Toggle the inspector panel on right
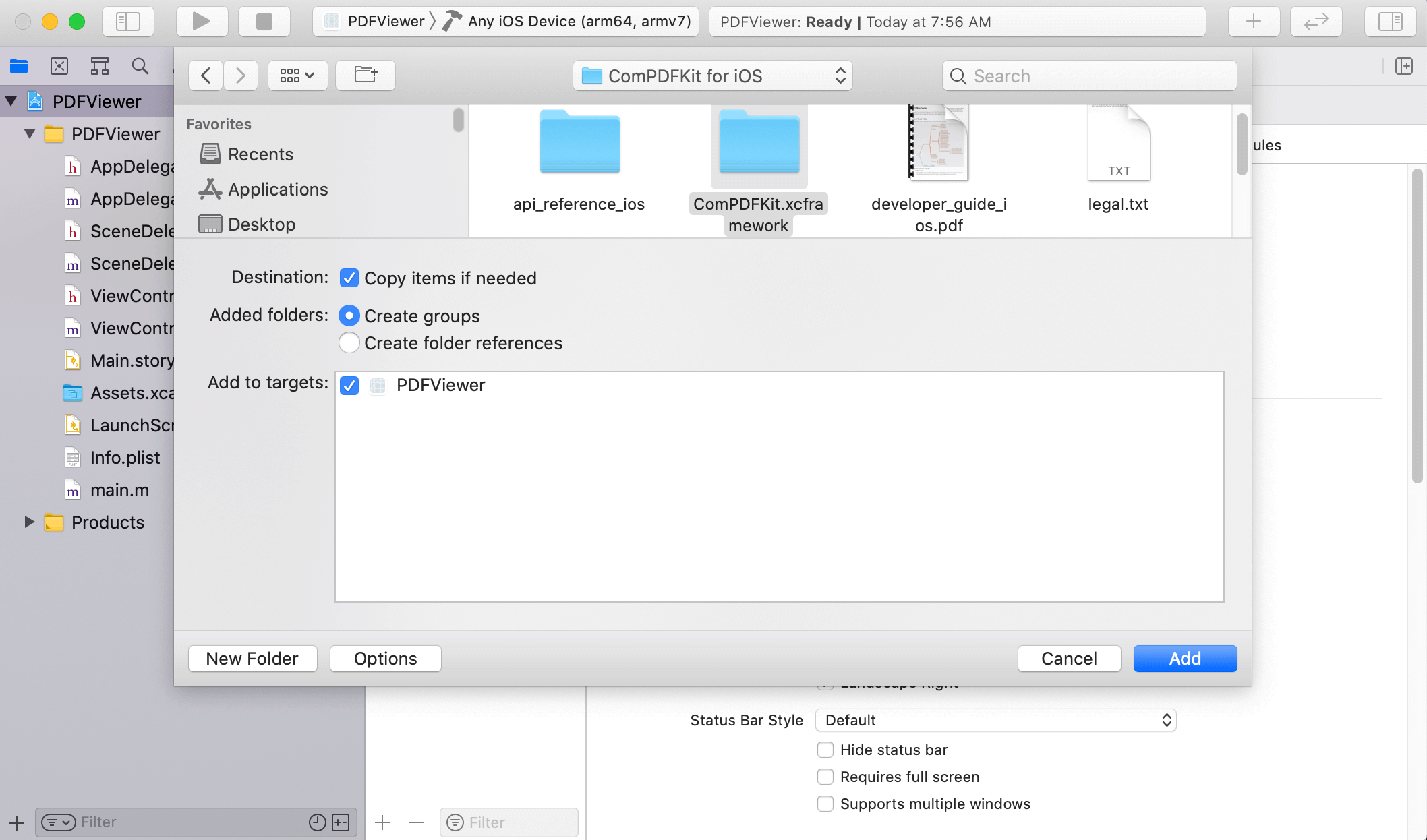This screenshot has width=1427, height=840. (x=1390, y=22)
